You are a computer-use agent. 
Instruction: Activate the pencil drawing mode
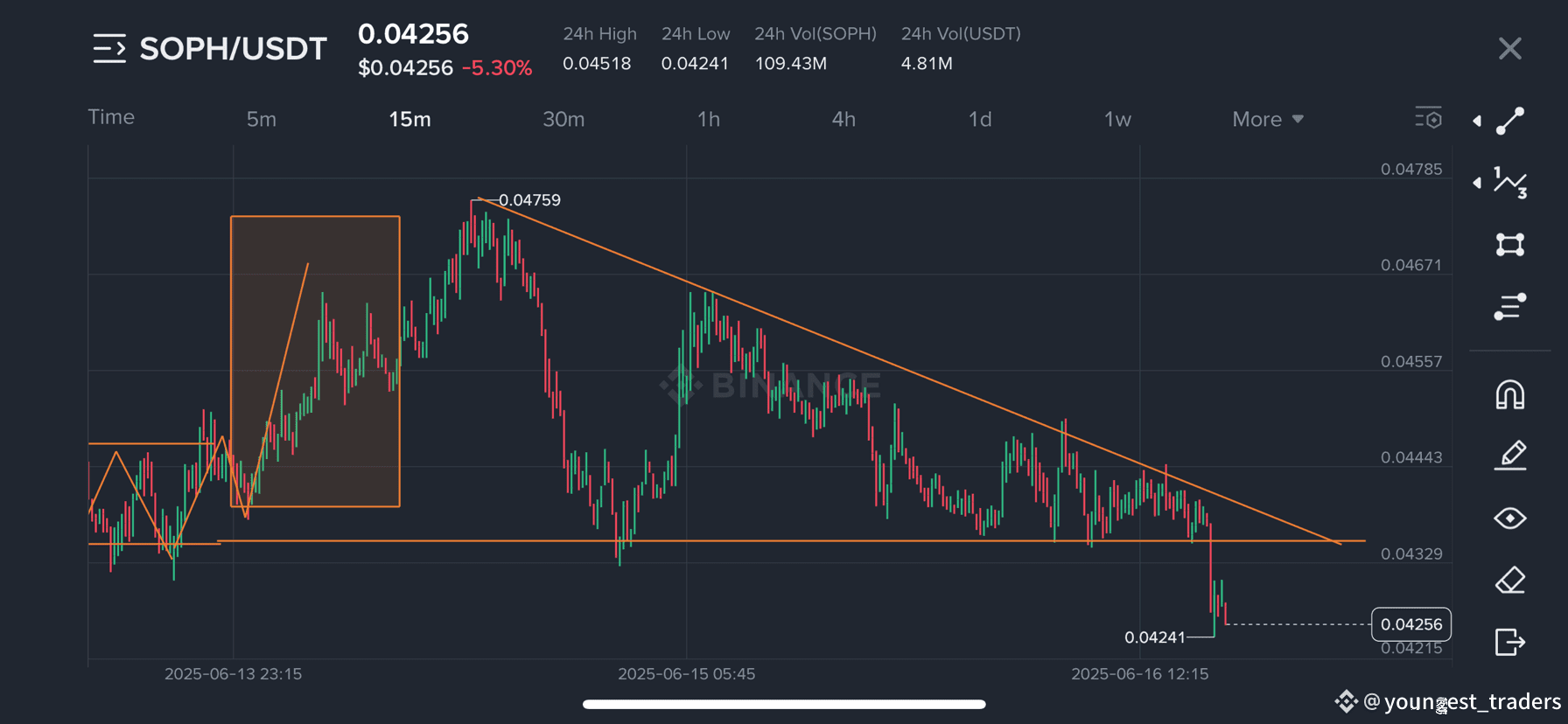1510,456
